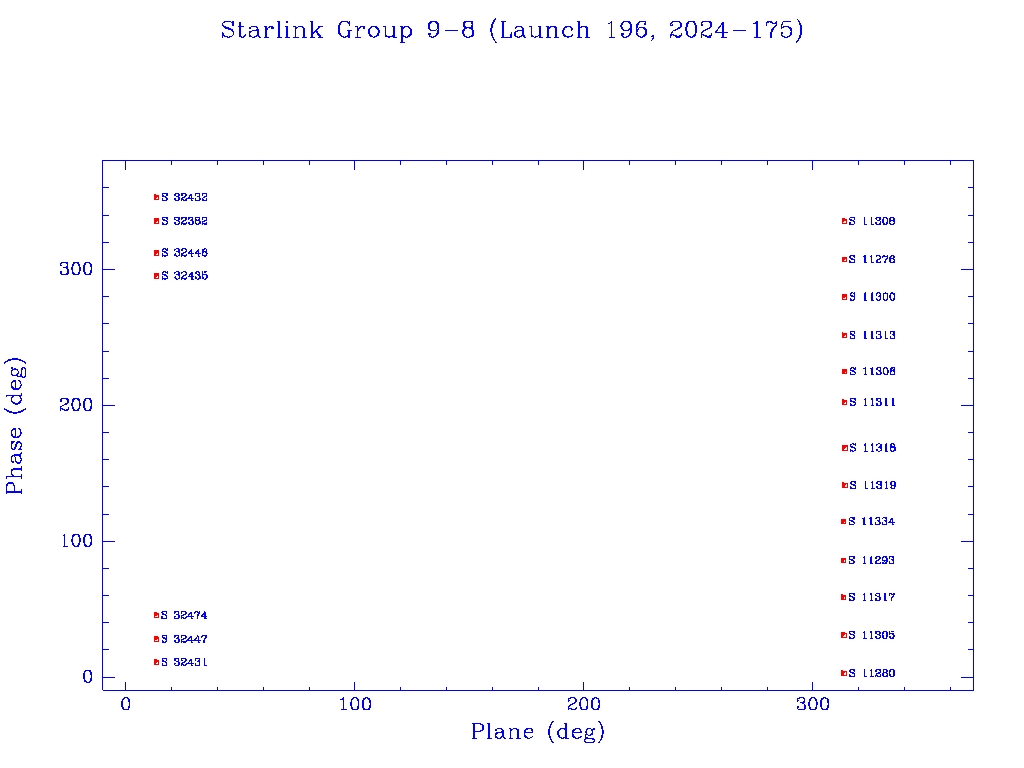Click the 300 tick label on Phase axis
Viewport: 1024px width, 768px height.
[x=76, y=269]
